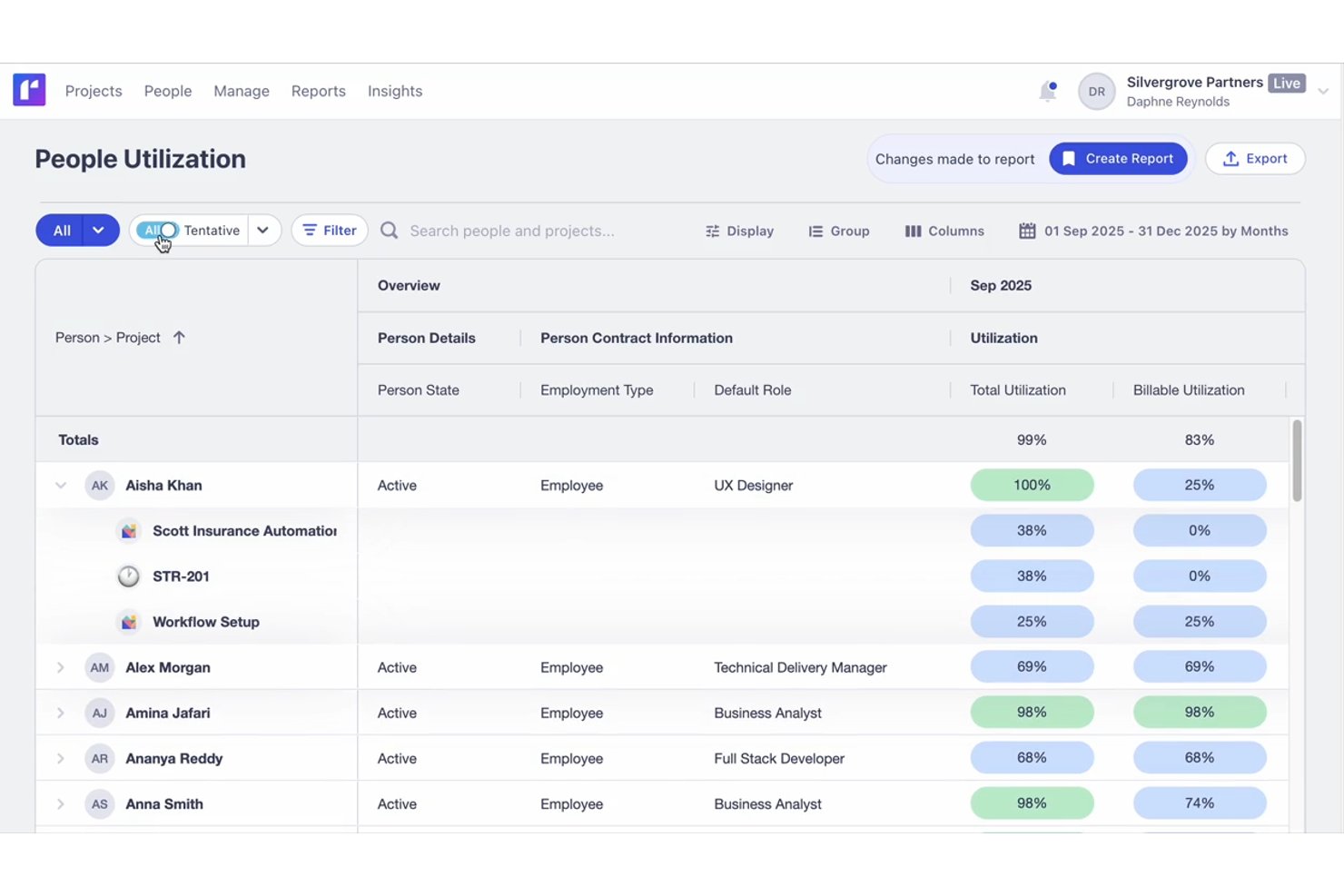This screenshot has height=896, width=1344.
Task: Click the AR avatar for Ananya Reddy
Action: (100, 758)
